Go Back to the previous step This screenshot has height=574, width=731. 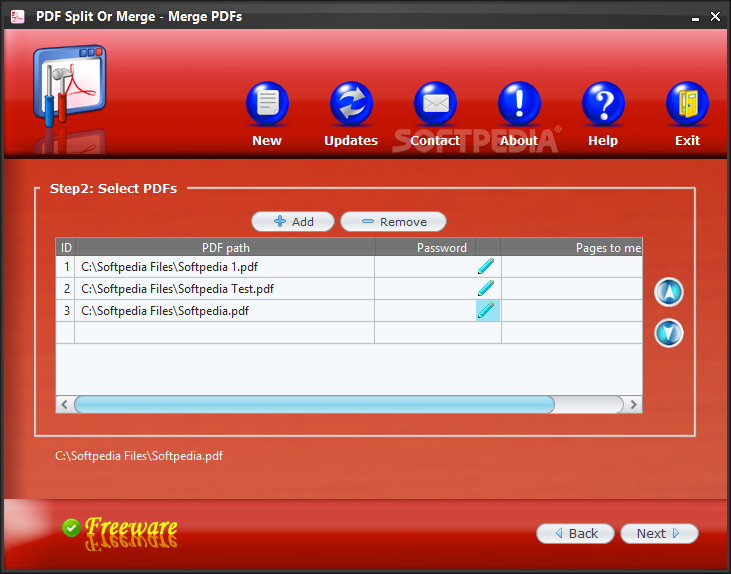point(575,533)
